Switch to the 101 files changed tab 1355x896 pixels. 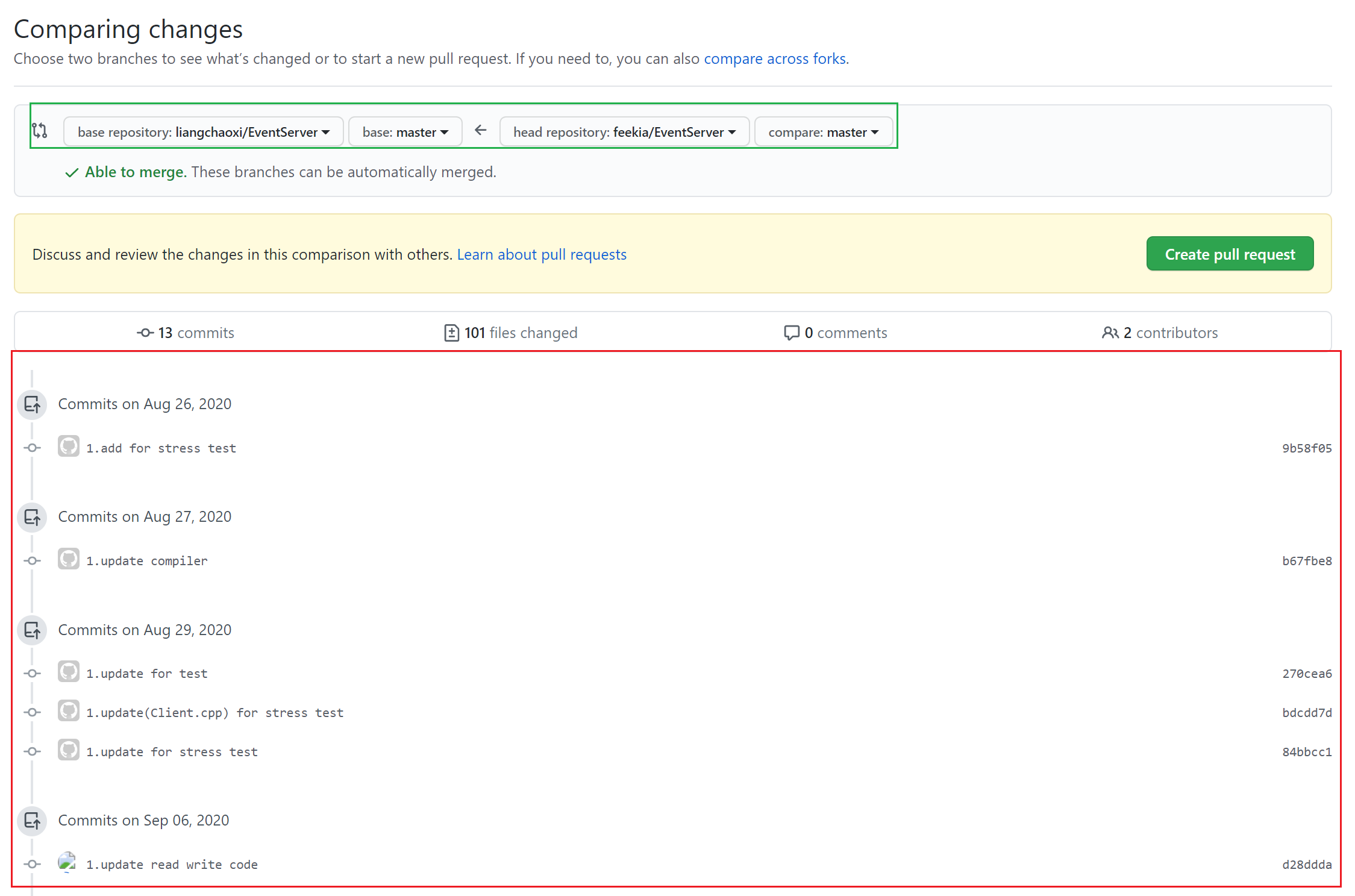[511, 333]
